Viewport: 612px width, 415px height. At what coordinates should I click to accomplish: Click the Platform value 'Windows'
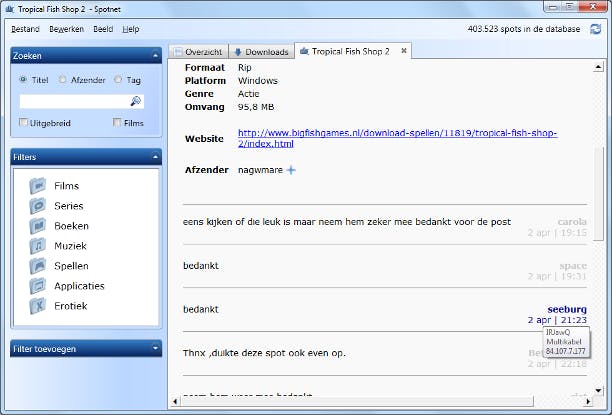point(258,81)
